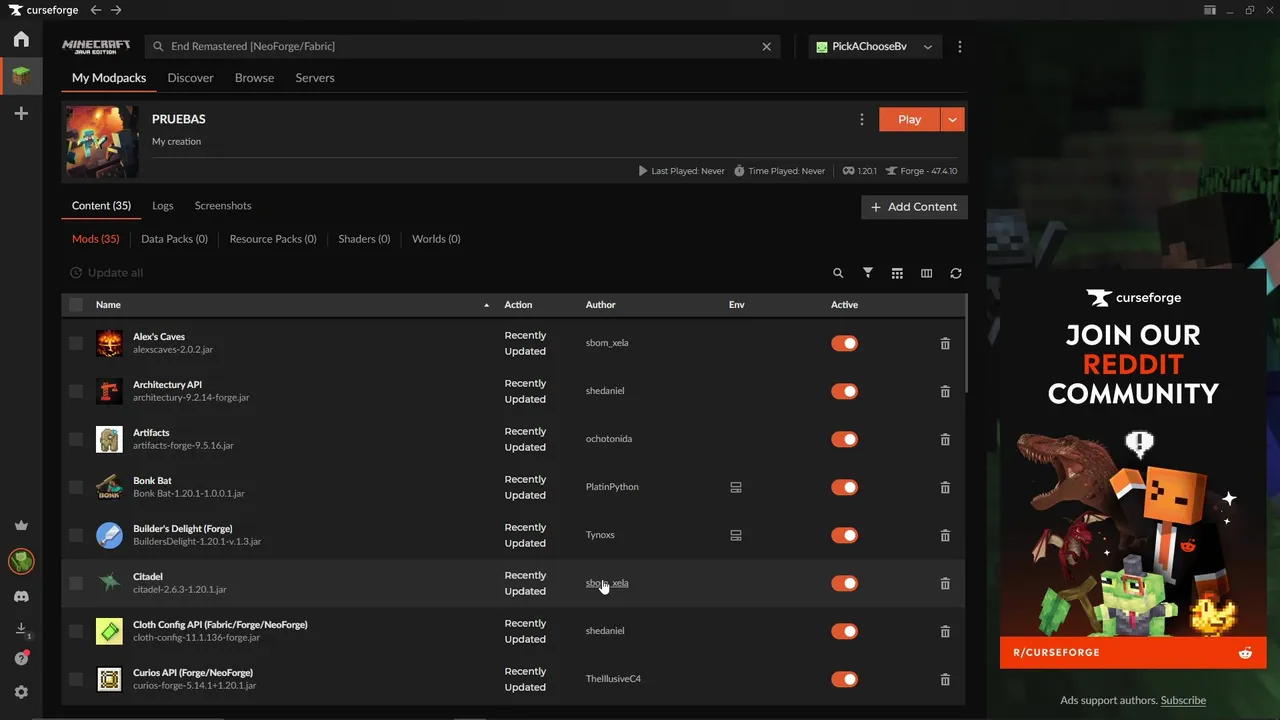Click the PRUEBAS modpack thumbnail
Image resolution: width=1280 pixels, height=720 pixels.
pyautogui.click(x=102, y=142)
